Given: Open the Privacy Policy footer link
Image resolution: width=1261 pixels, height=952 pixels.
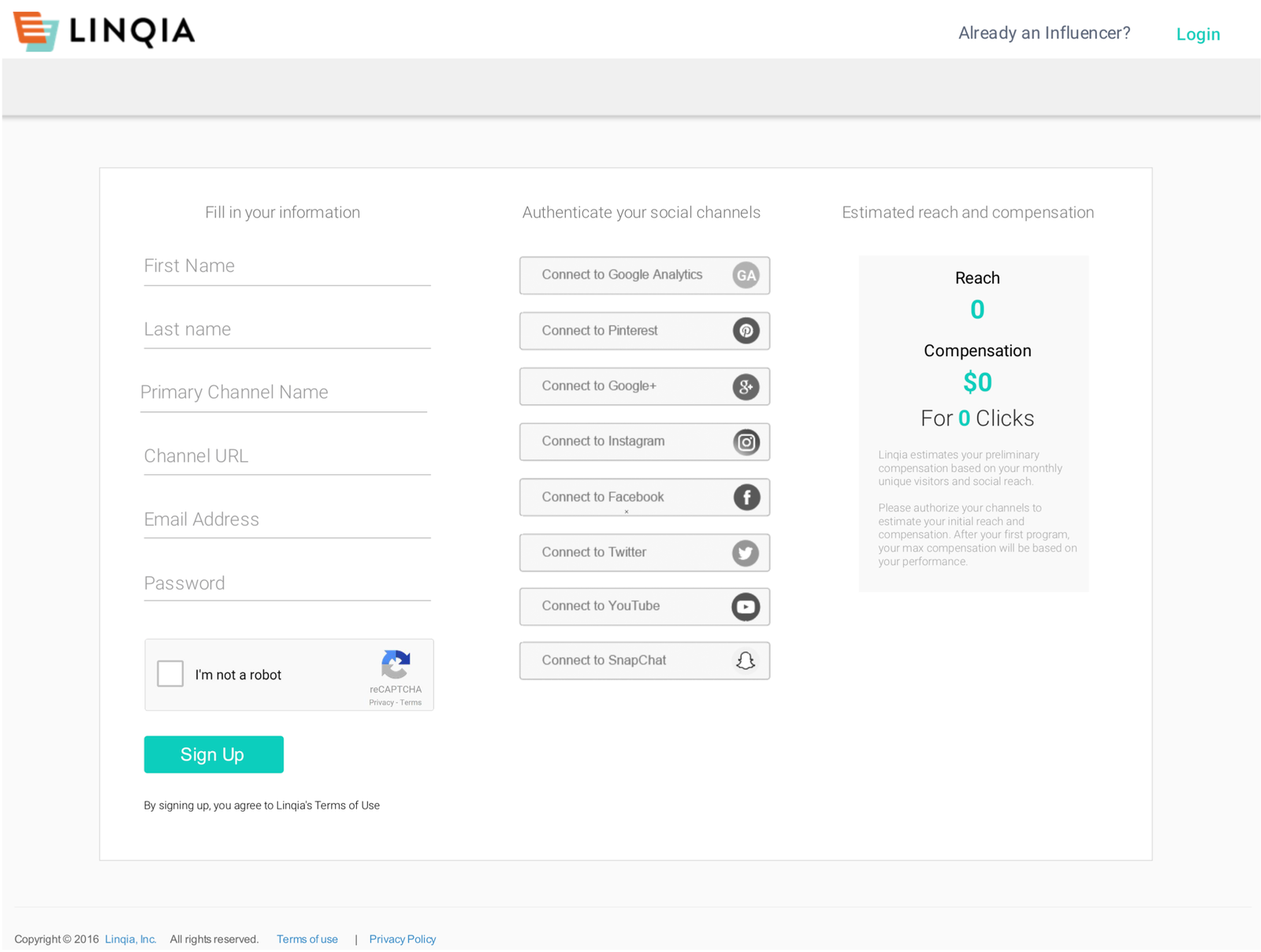Looking at the screenshot, I should point(403,939).
